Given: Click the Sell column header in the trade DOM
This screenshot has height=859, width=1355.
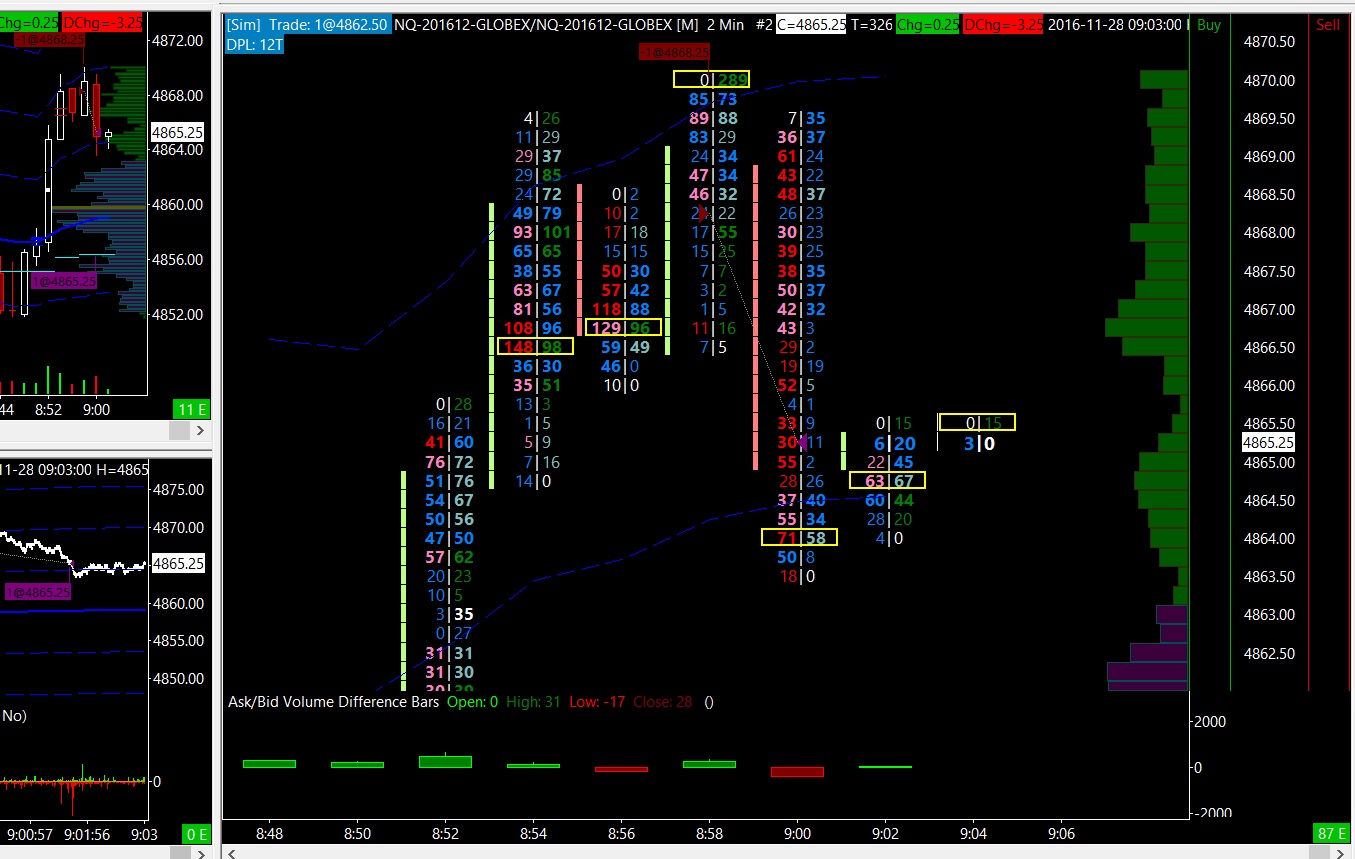Looking at the screenshot, I should tap(1328, 25).
